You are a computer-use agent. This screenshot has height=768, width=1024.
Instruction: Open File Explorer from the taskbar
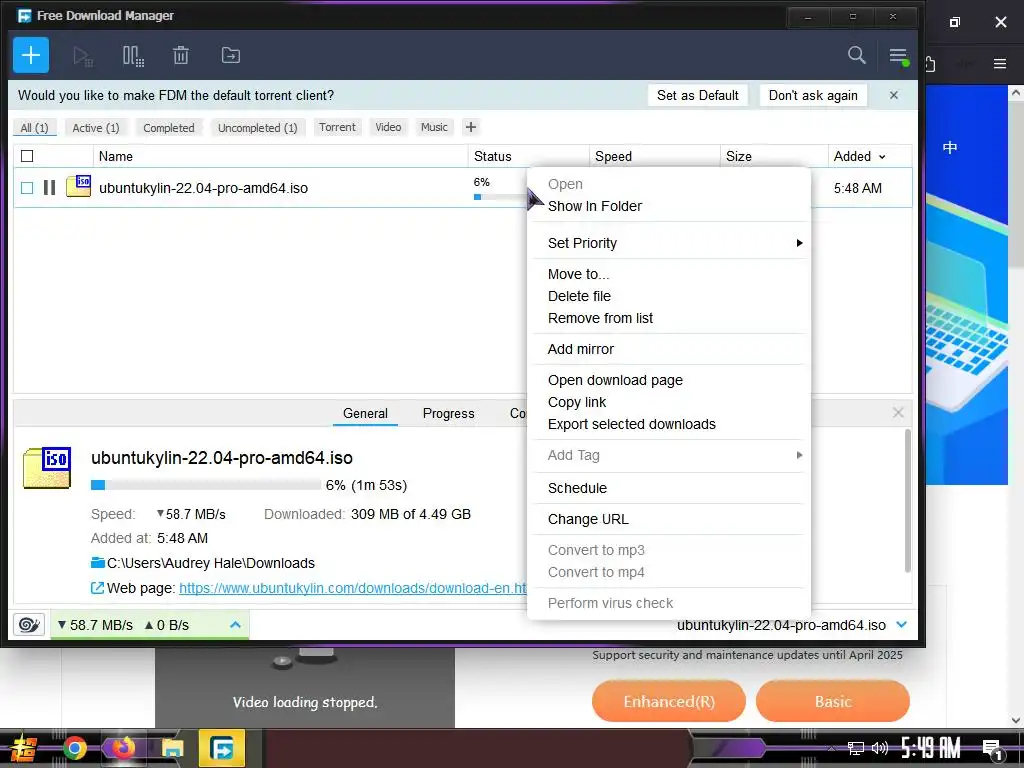[x=173, y=748]
